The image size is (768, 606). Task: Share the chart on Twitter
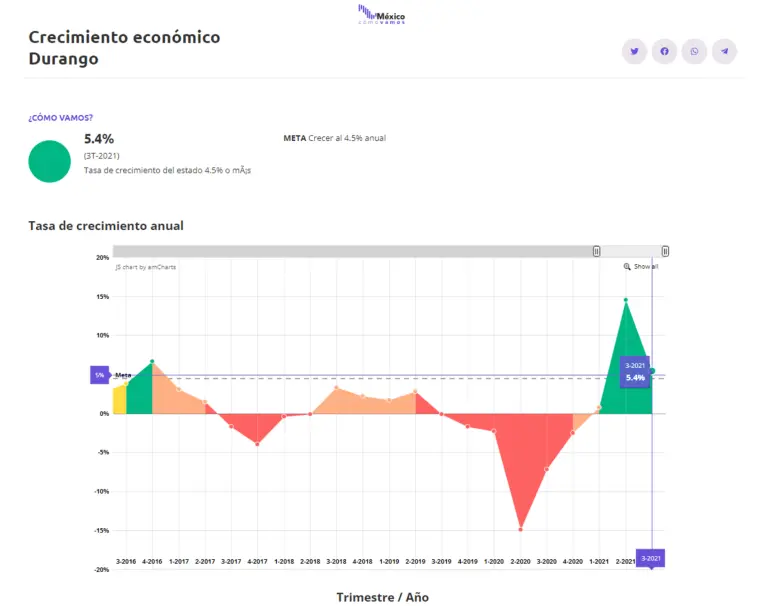pyautogui.click(x=634, y=51)
